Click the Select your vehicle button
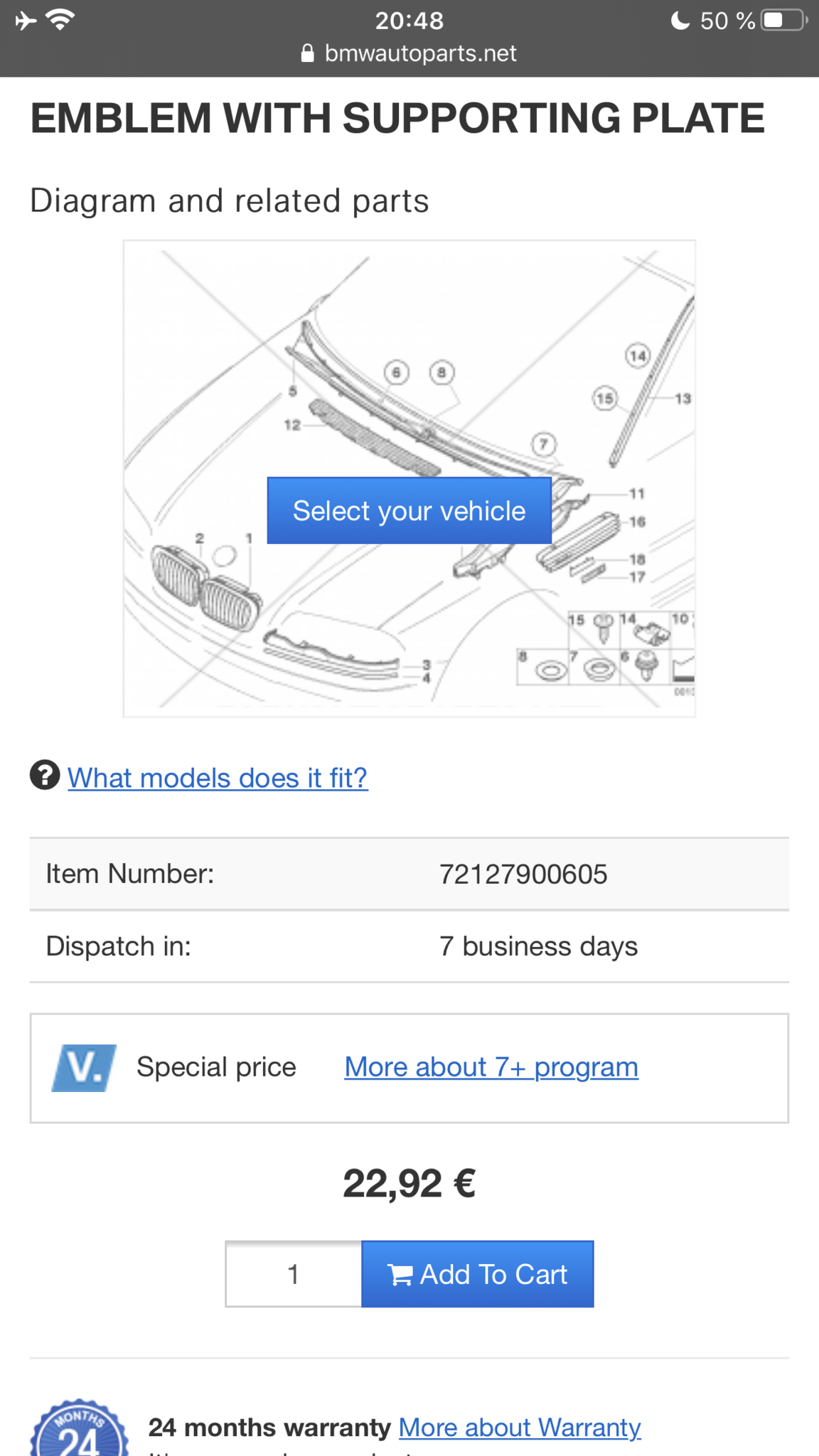The height and width of the screenshot is (1456, 819). click(x=409, y=510)
